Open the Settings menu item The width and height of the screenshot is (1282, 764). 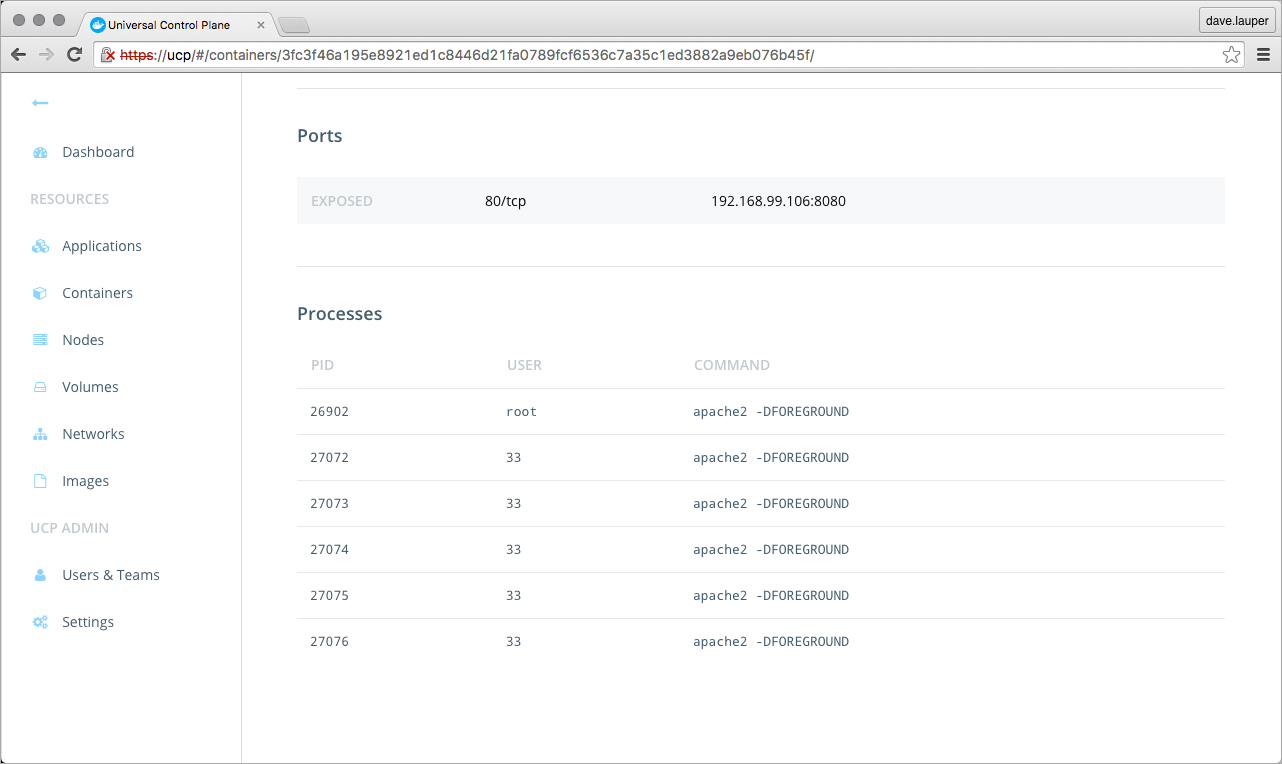click(x=88, y=622)
